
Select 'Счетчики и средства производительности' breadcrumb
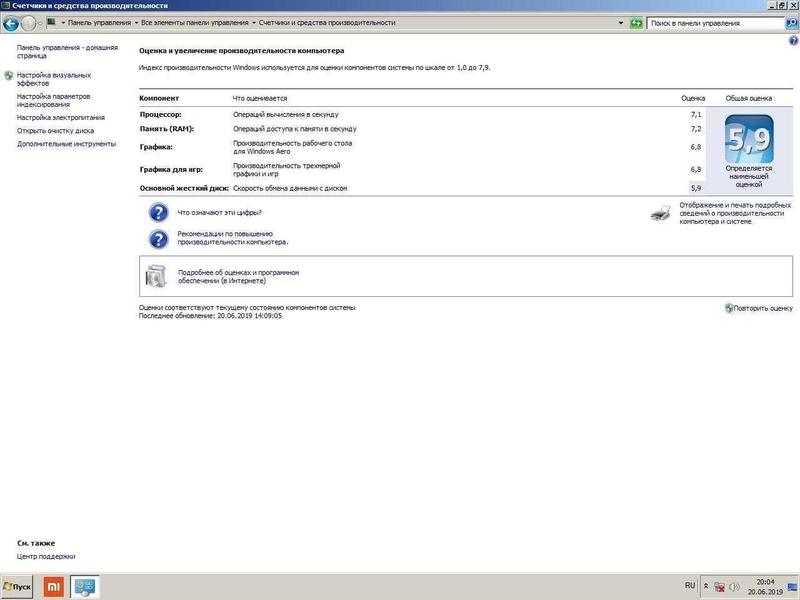tap(327, 22)
